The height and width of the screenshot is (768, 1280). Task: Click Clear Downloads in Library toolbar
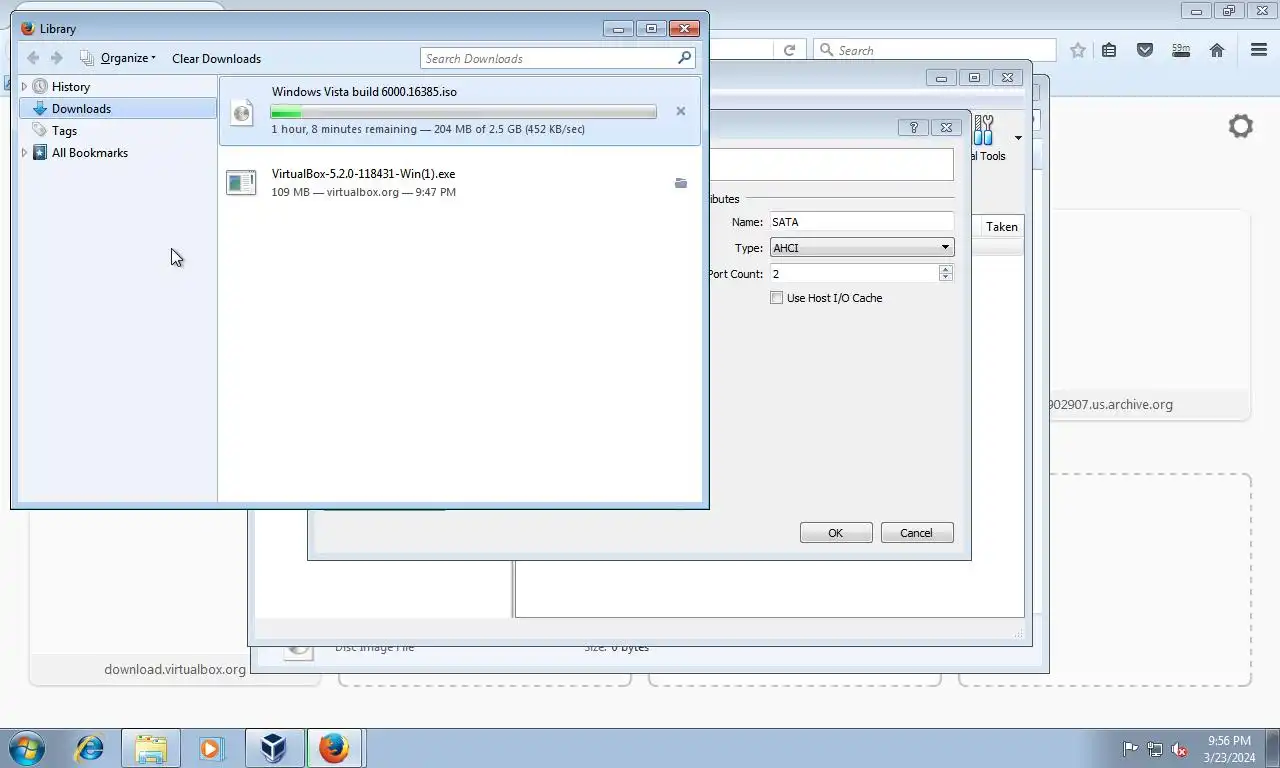click(x=216, y=58)
